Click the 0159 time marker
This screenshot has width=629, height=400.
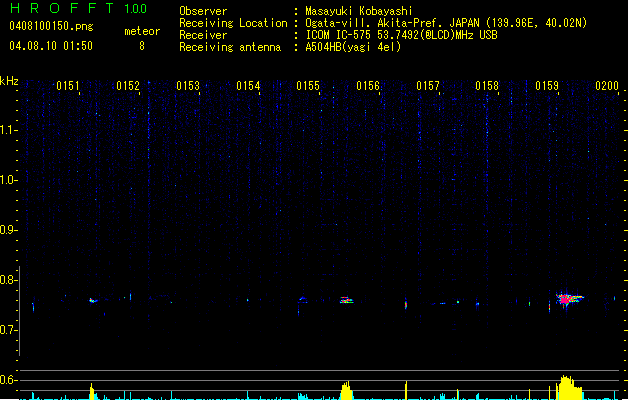(547, 86)
